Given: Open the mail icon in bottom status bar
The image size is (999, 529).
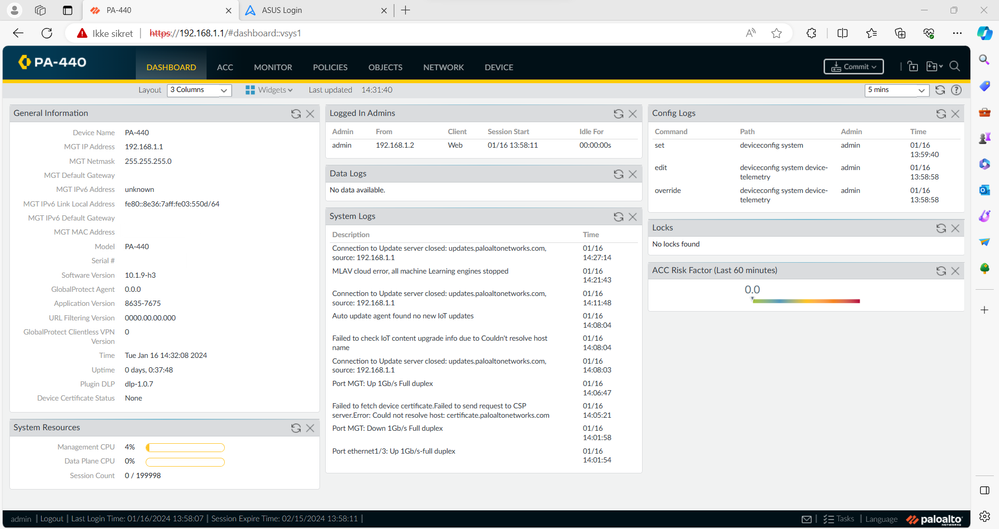Looking at the screenshot, I should (807, 519).
